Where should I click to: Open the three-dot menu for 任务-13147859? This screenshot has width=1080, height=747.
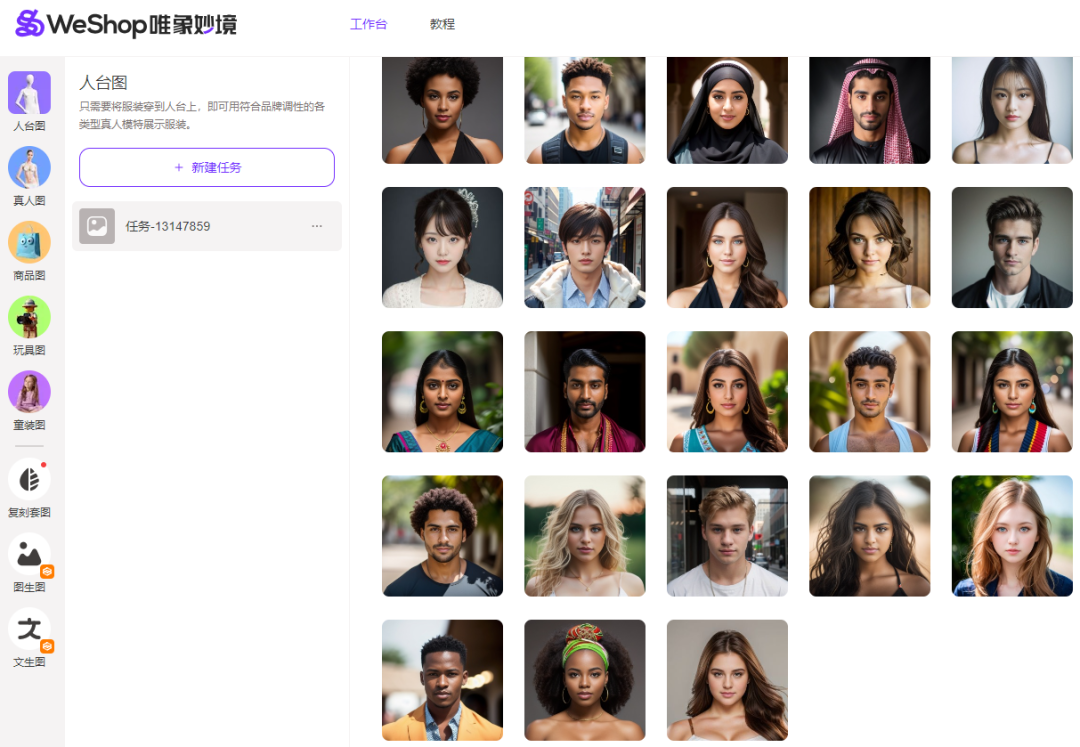click(317, 226)
